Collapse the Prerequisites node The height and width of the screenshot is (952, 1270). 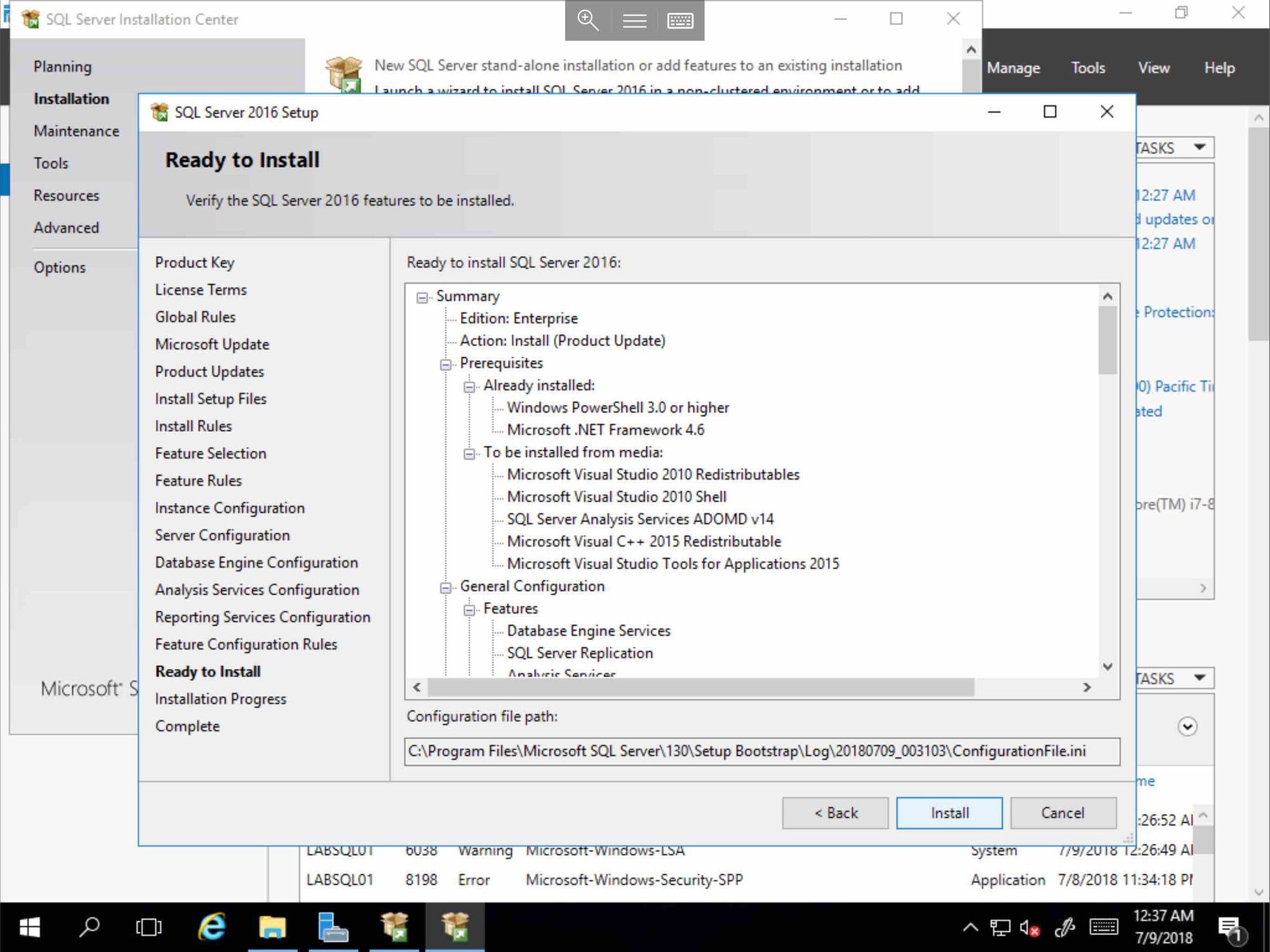(x=446, y=365)
